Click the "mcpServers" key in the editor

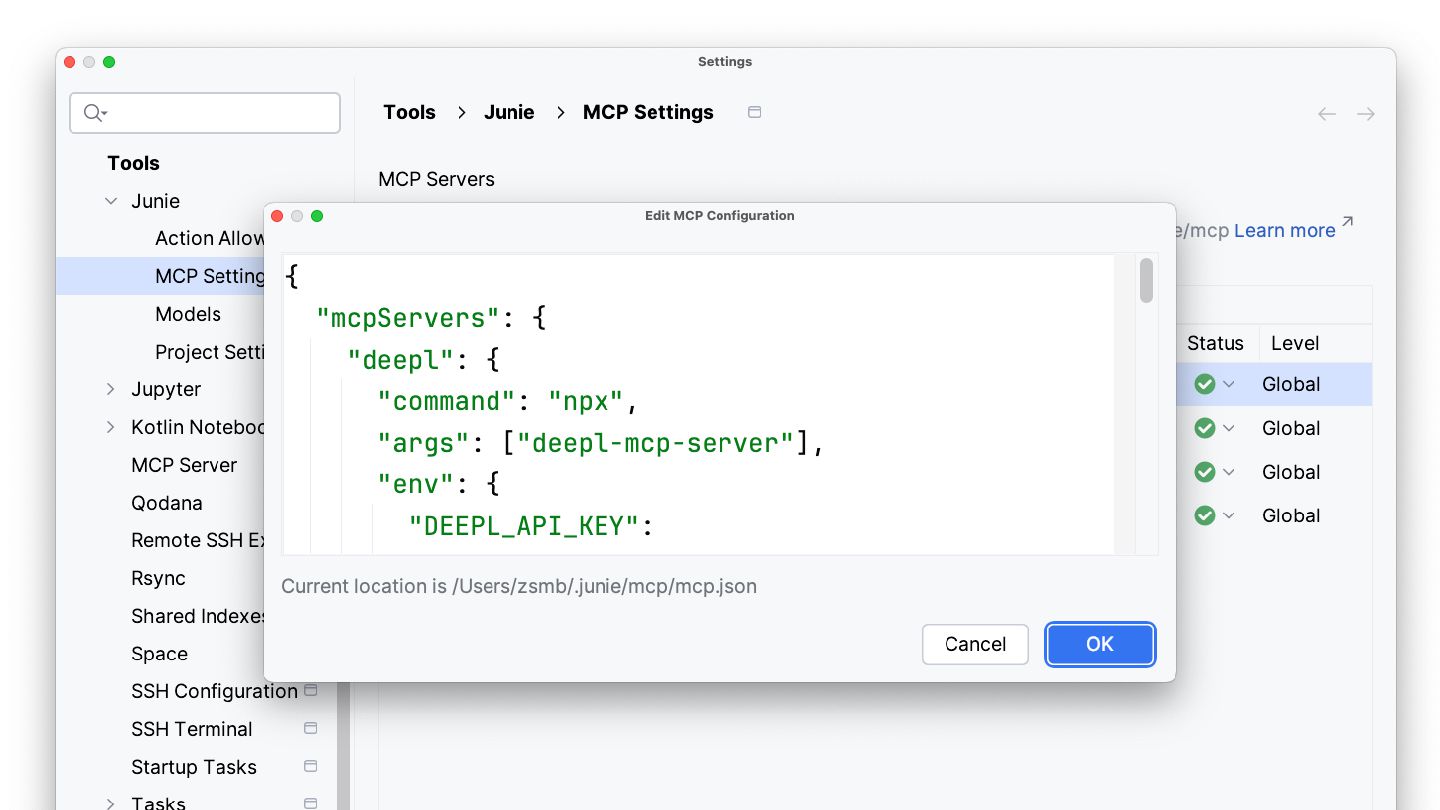coord(408,318)
